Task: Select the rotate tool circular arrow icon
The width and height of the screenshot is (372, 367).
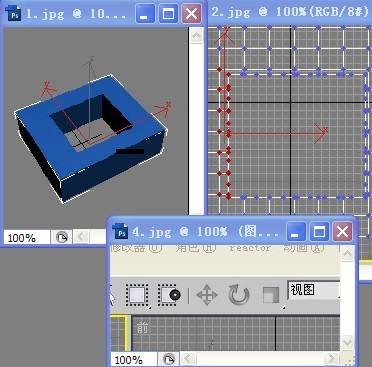Action: click(239, 295)
